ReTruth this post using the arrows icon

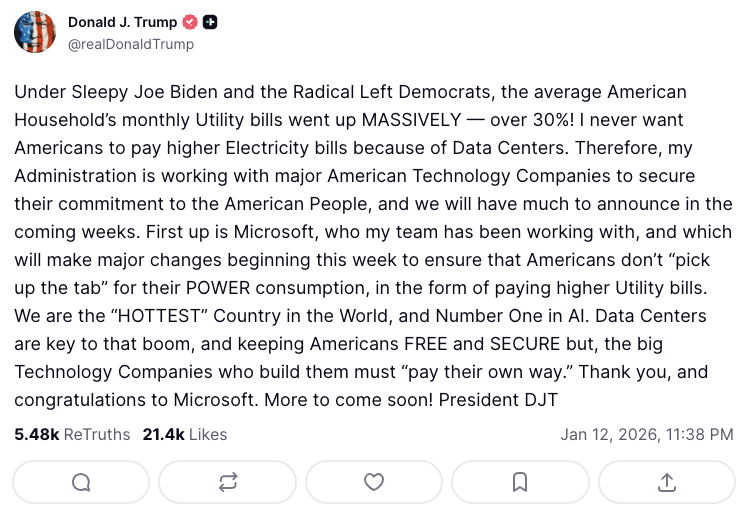[x=227, y=482]
